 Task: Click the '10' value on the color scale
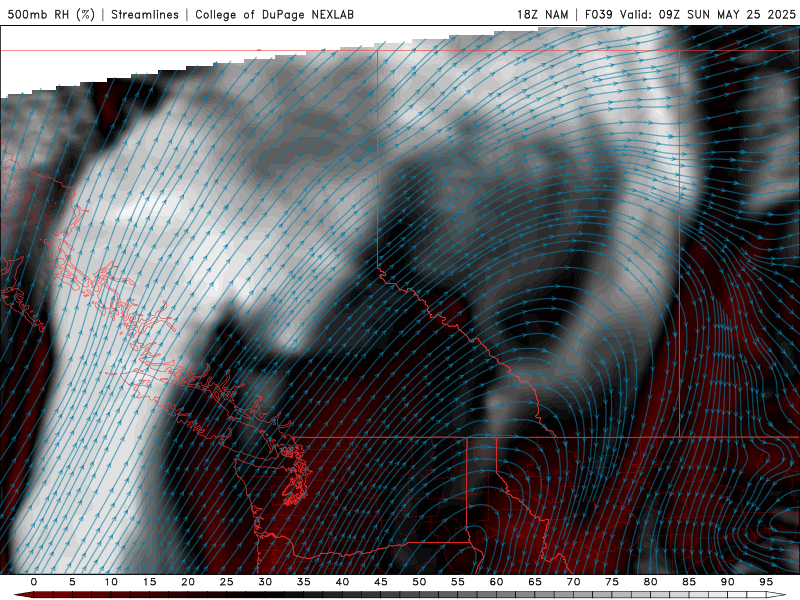tap(111, 582)
